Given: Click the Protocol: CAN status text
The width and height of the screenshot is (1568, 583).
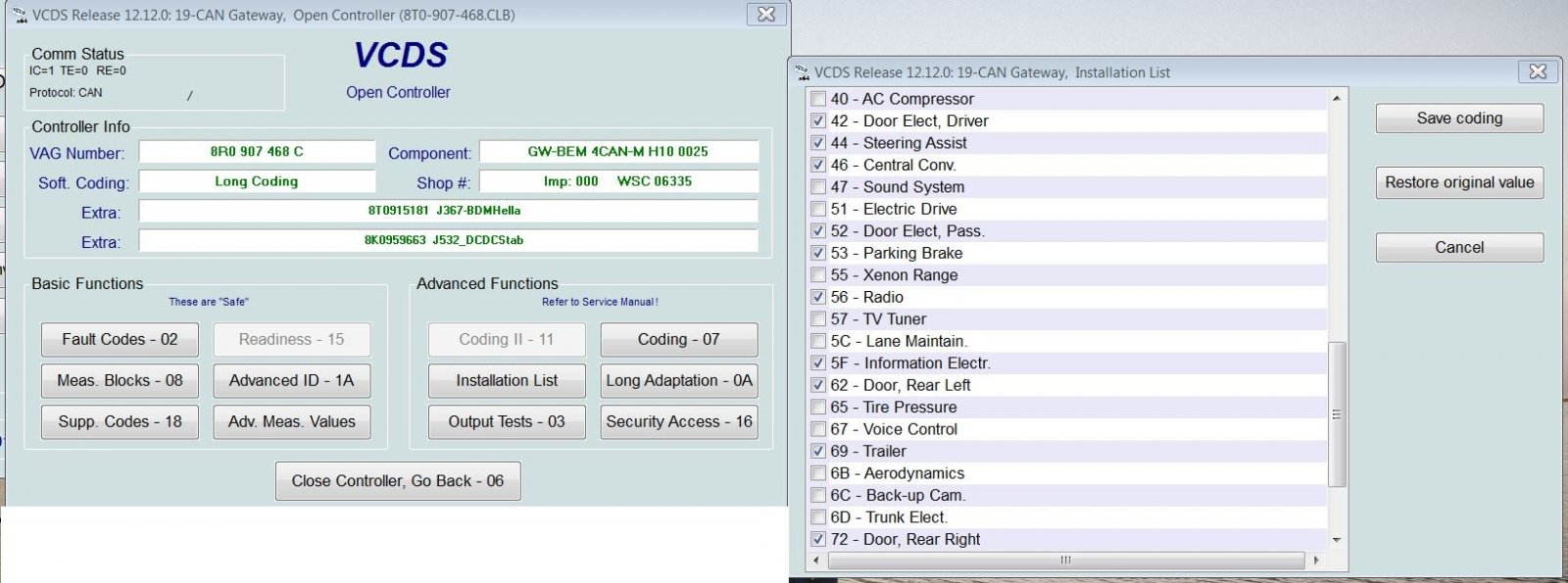Looking at the screenshot, I should (66, 93).
